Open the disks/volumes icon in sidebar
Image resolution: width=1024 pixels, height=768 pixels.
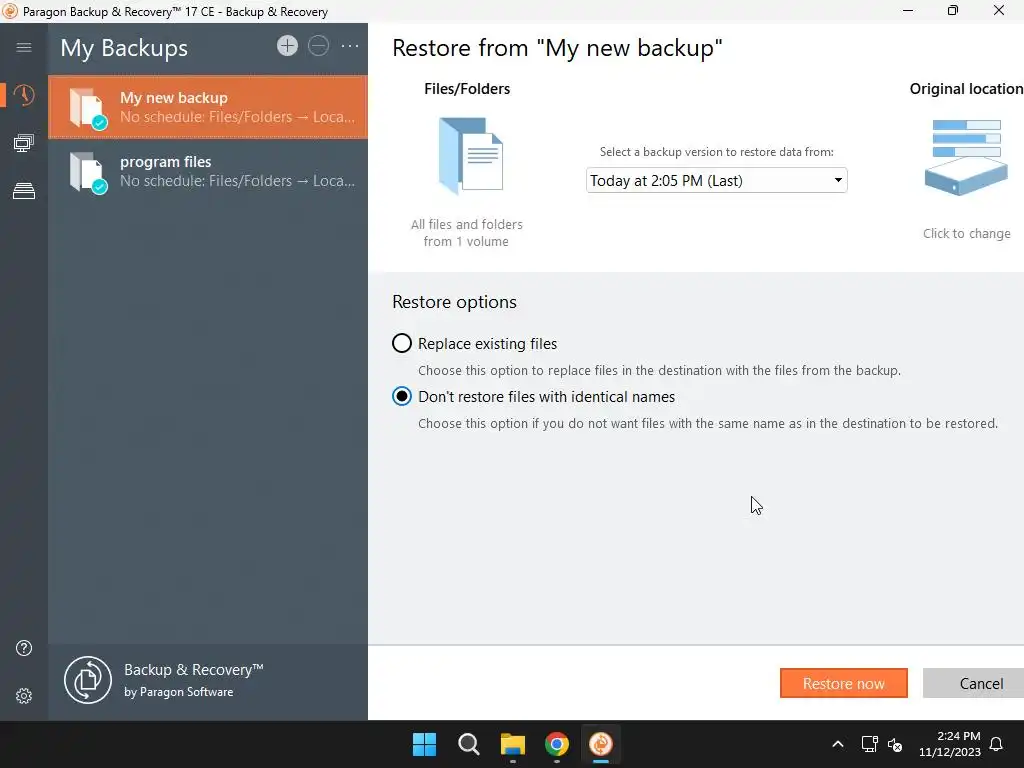click(24, 191)
